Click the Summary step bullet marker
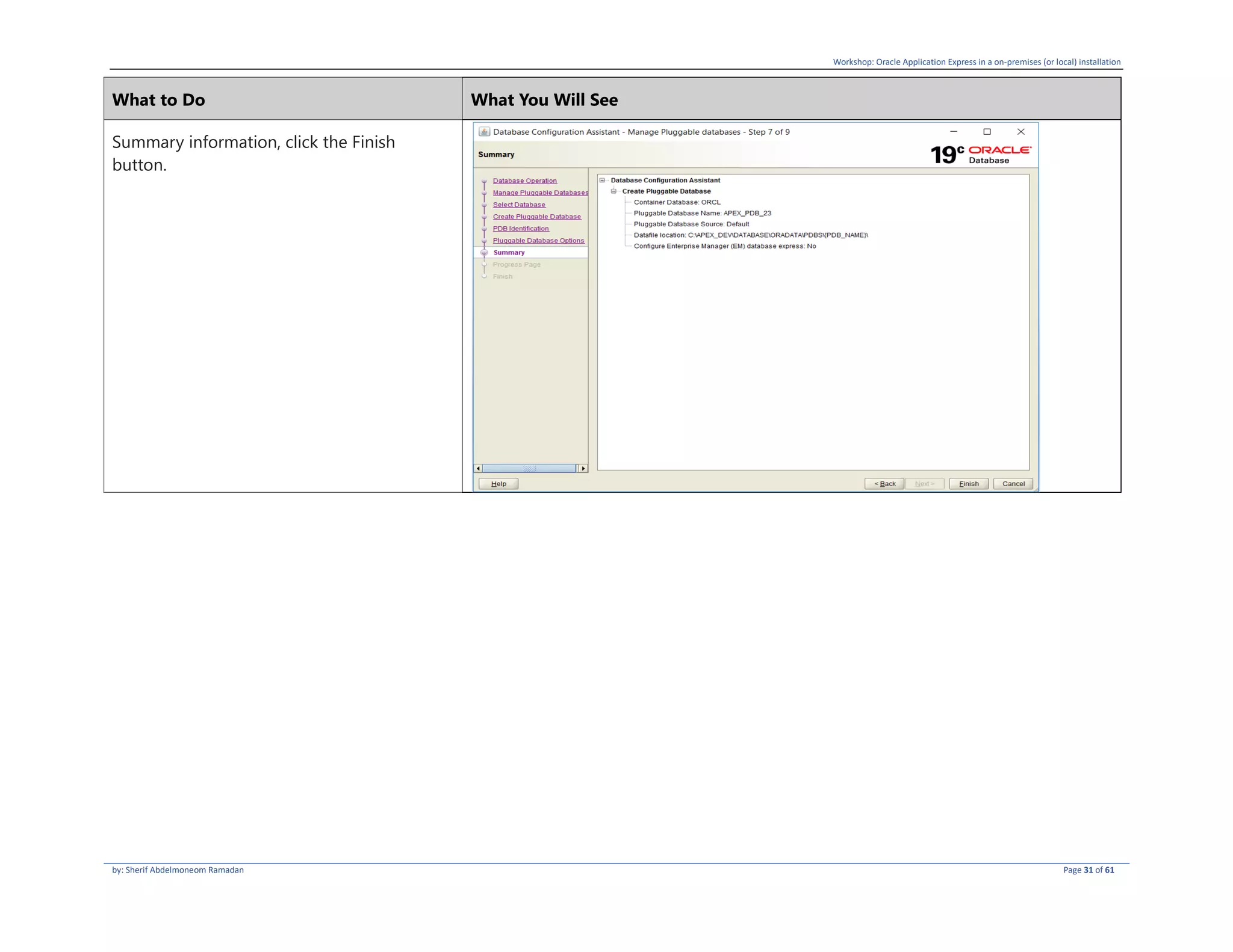Image resolution: width=1233 pixels, height=952 pixels. click(x=484, y=253)
